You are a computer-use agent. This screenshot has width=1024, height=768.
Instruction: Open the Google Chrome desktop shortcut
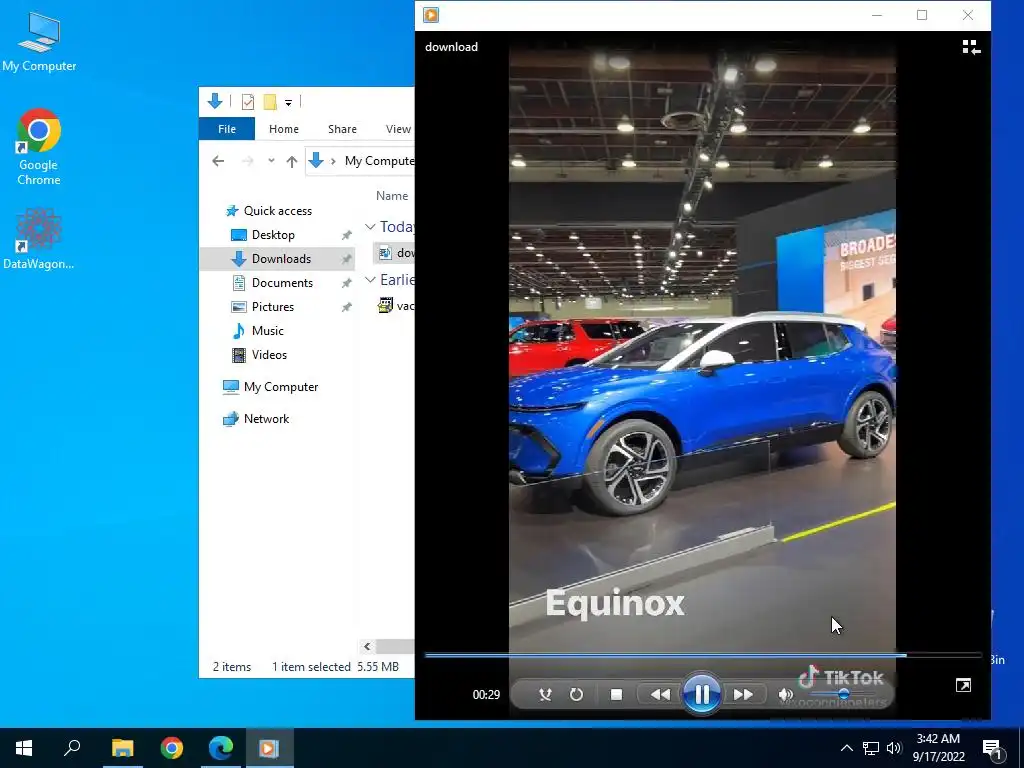pyautogui.click(x=39, y=147)
